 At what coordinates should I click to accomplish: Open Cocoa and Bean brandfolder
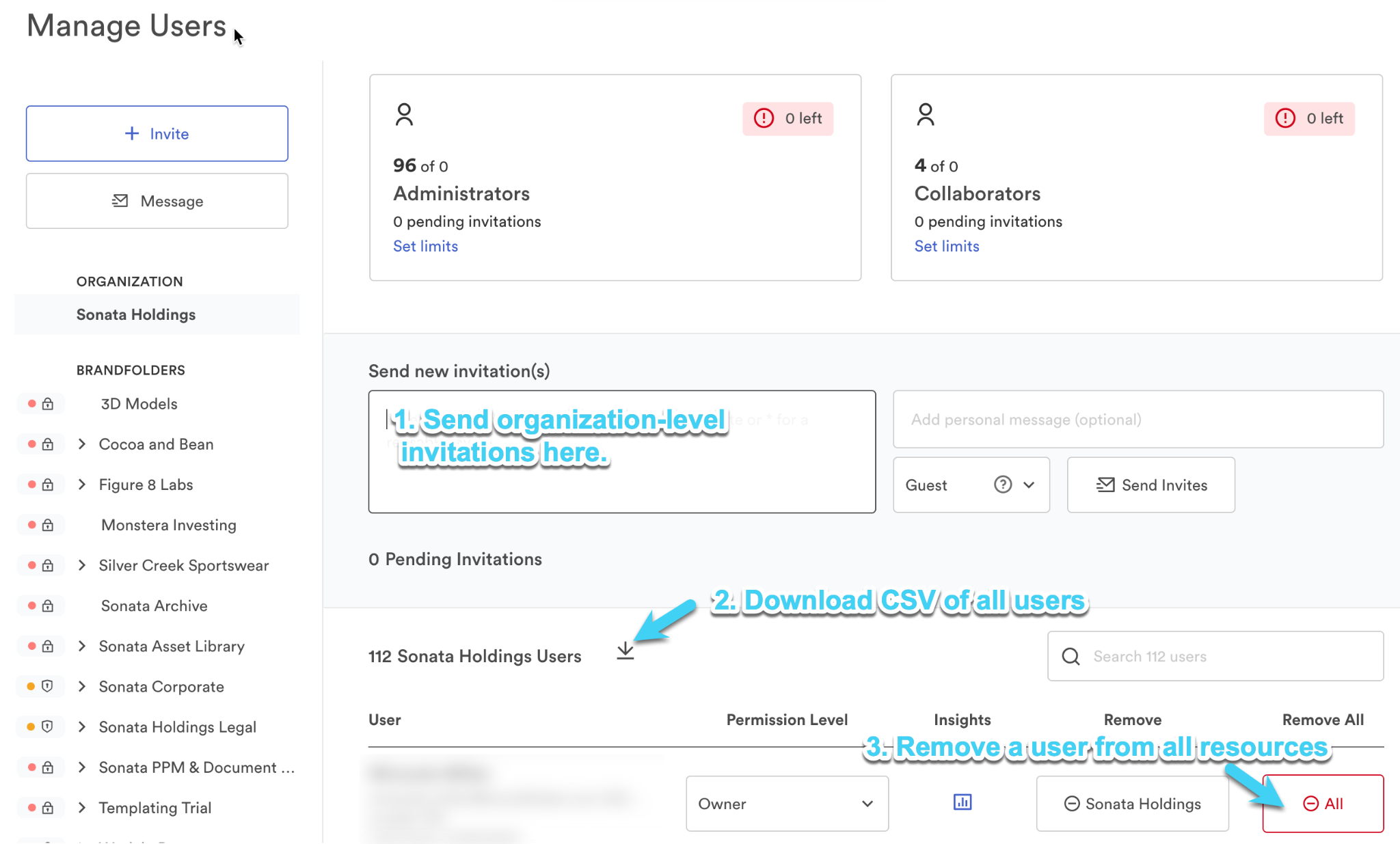156,444
